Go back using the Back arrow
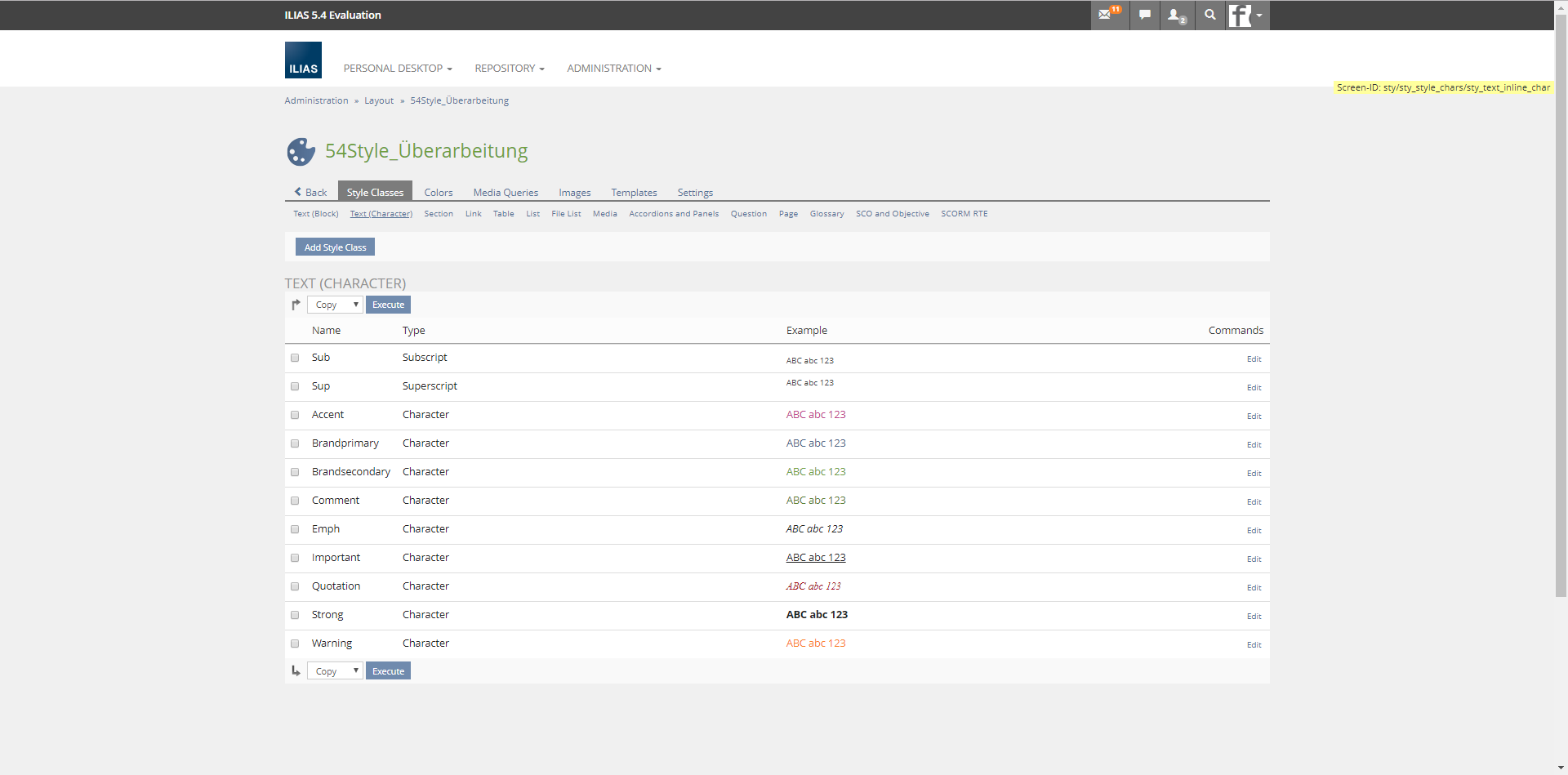Screen dimensions: 1568x775 310,193
